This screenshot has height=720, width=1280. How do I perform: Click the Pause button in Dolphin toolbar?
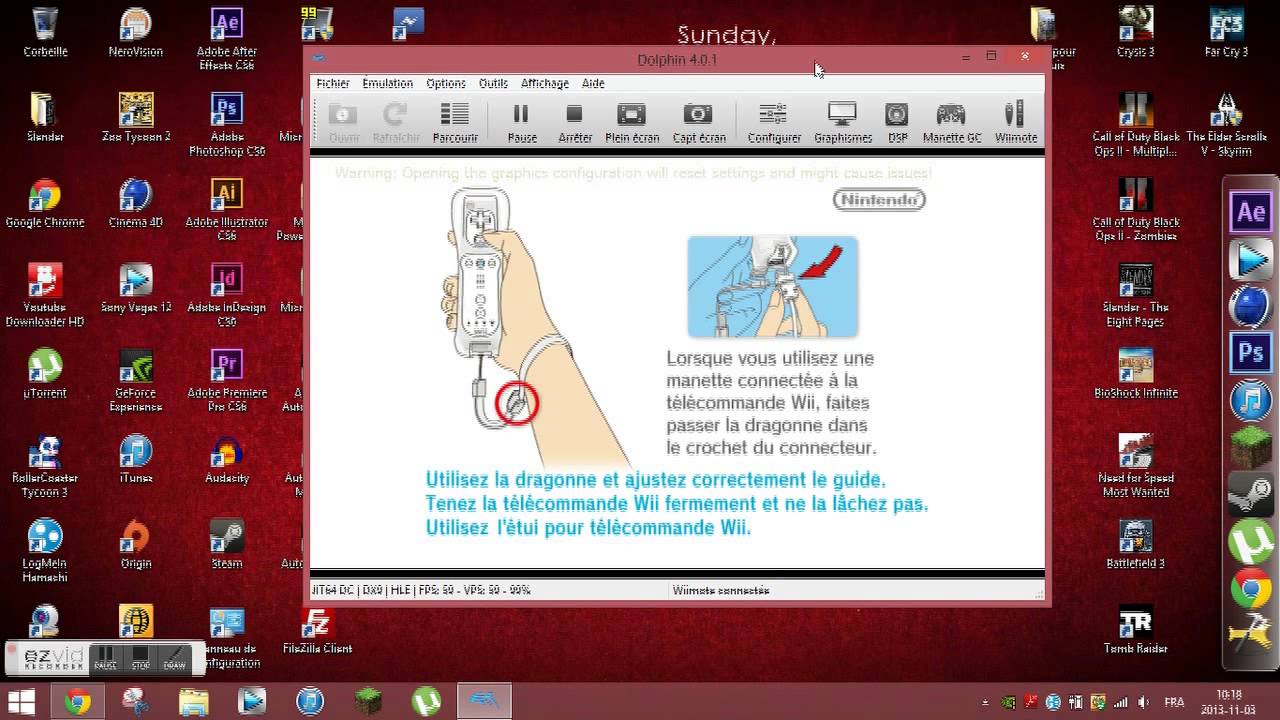(522, 123)
